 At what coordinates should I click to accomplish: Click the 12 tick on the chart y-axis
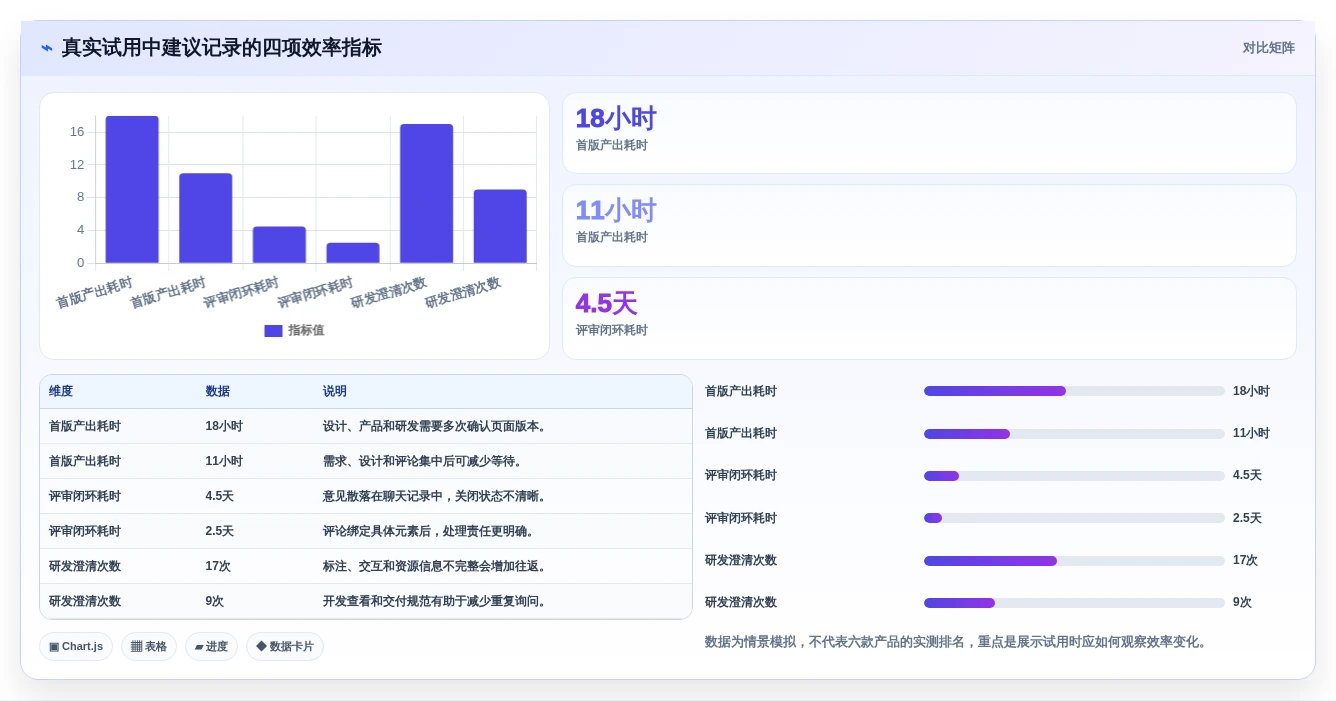pos(77,164)
